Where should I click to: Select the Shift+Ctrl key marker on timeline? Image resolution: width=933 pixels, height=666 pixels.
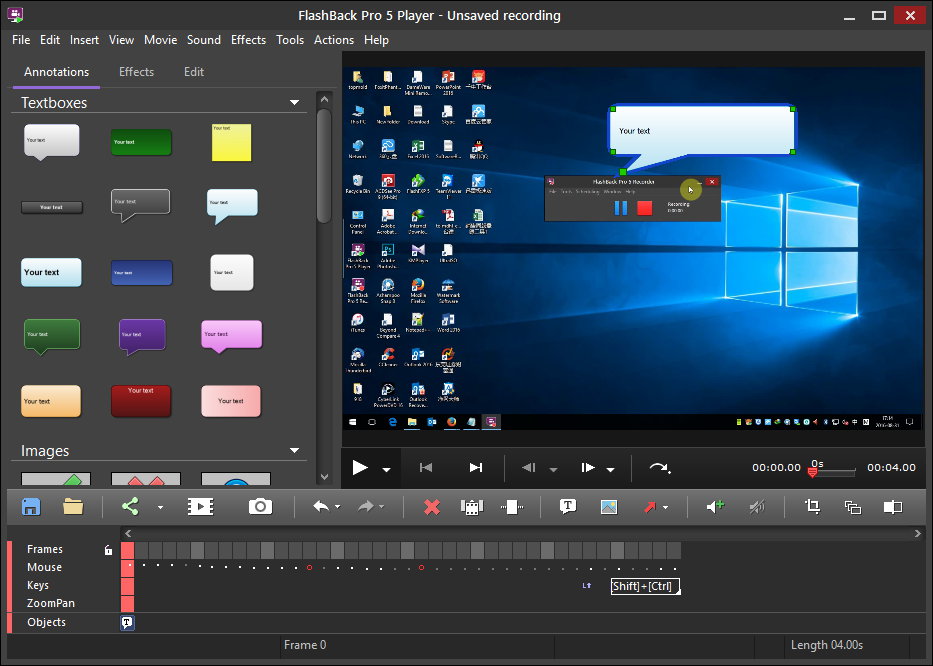coord(644,586)
